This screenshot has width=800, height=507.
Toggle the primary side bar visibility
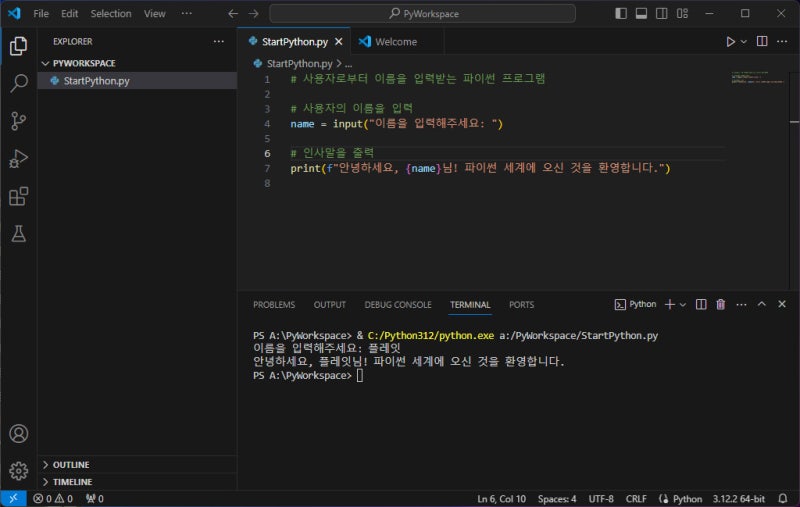pyautogui.click(x=621, y=14)
